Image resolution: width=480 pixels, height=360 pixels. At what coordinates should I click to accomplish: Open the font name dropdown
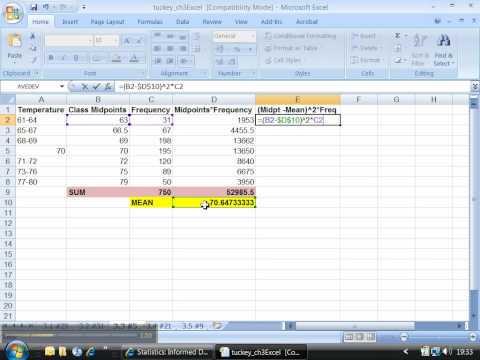[x=90, y=41]
